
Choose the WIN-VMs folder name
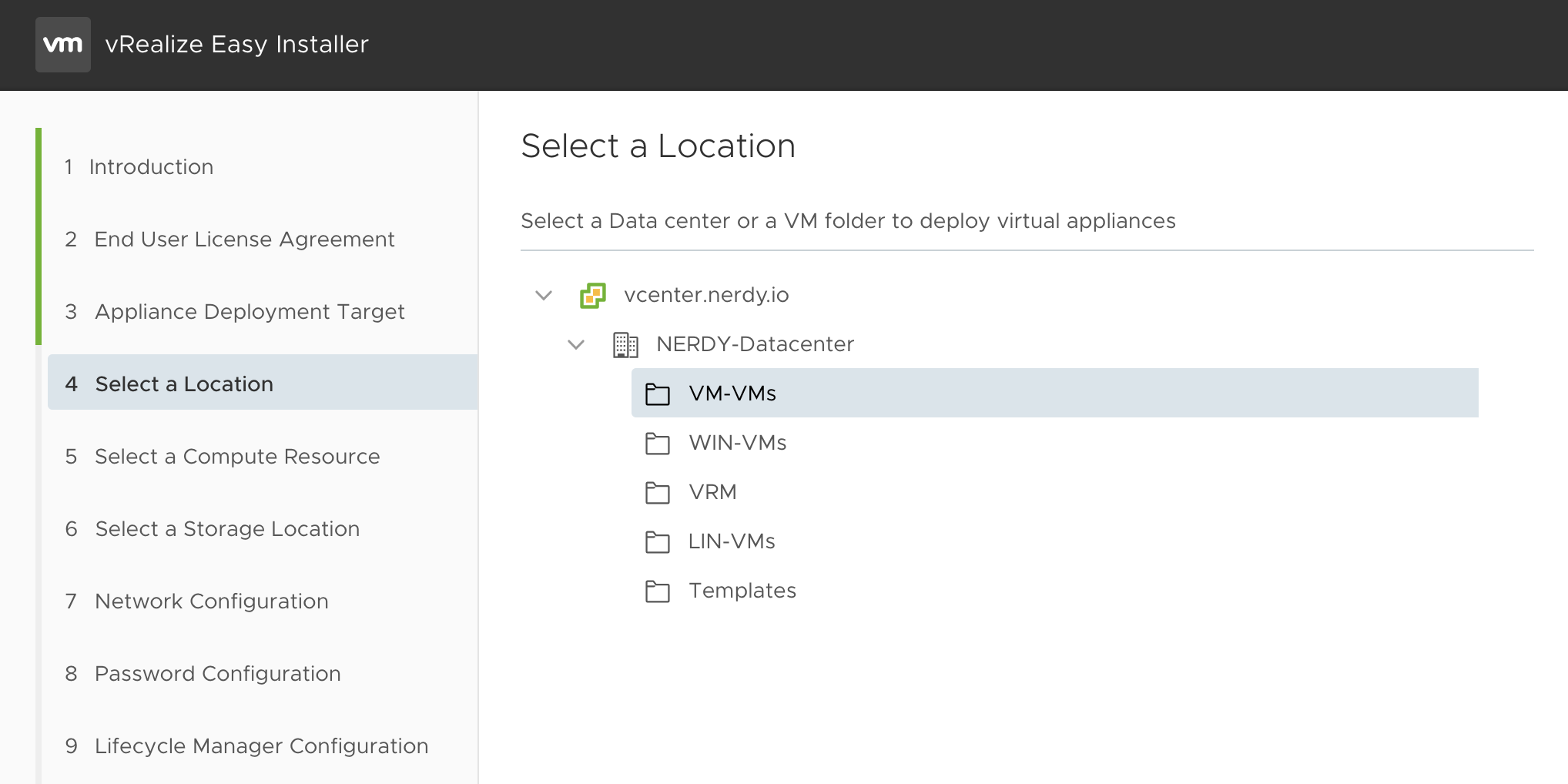[737, 443]
